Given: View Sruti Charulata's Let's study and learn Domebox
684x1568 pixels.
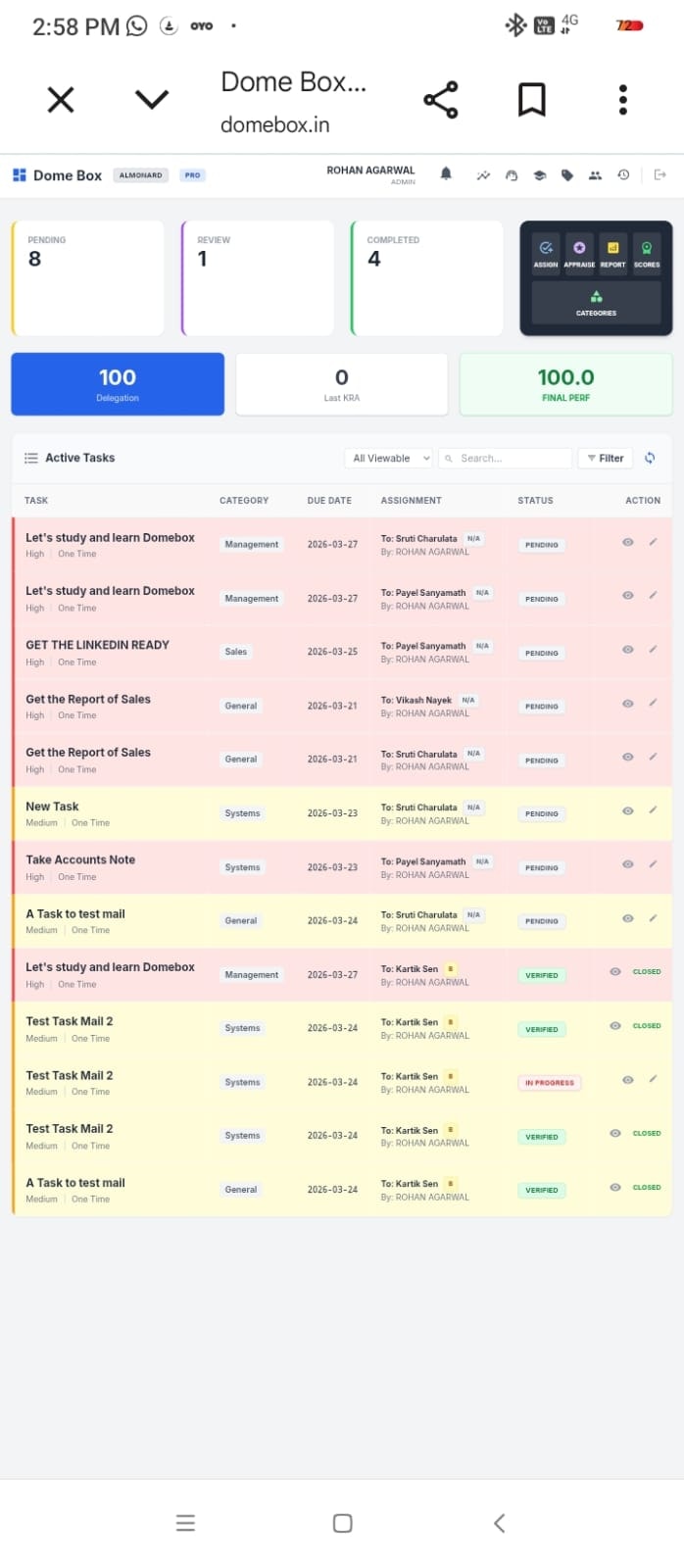Looking at the screenshot, I should point(628,542).
